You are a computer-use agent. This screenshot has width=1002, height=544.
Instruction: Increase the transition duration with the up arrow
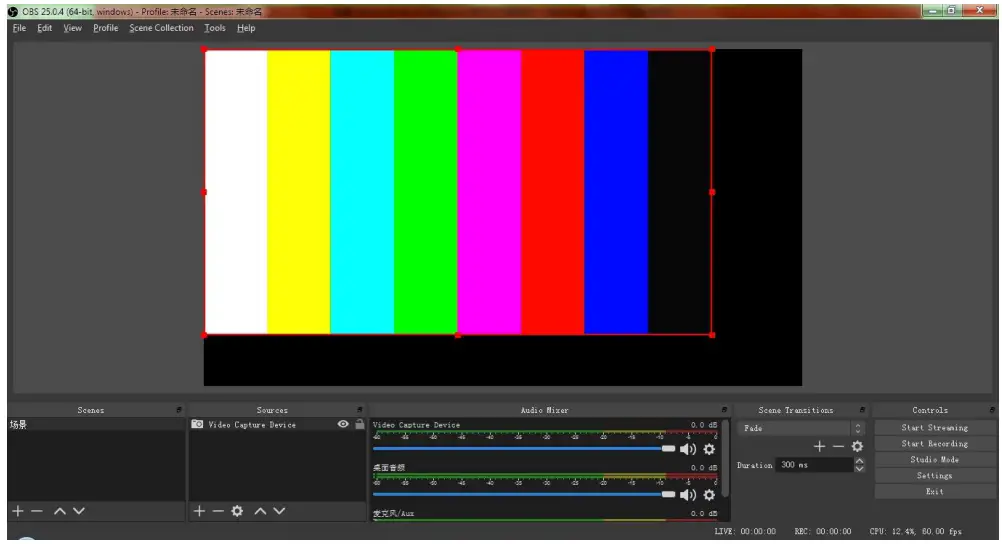coord(859,461)
